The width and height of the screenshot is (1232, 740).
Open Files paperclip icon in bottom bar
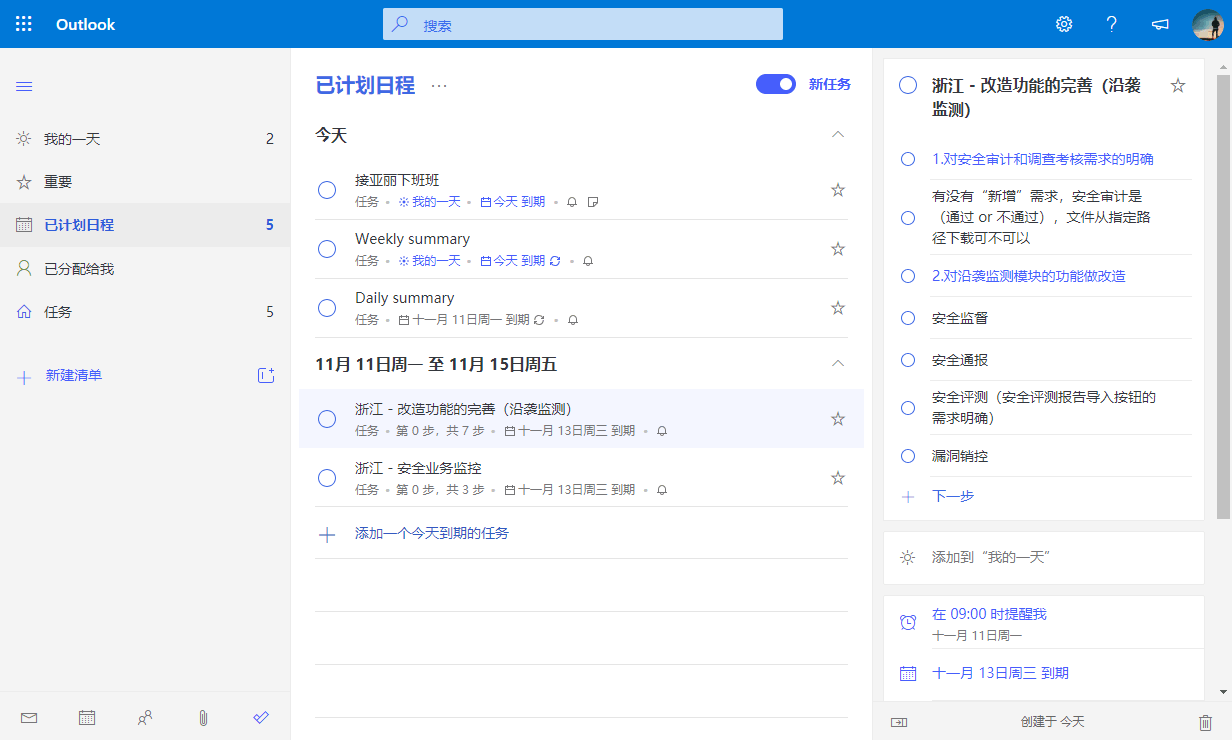click(x=203, y=717)
